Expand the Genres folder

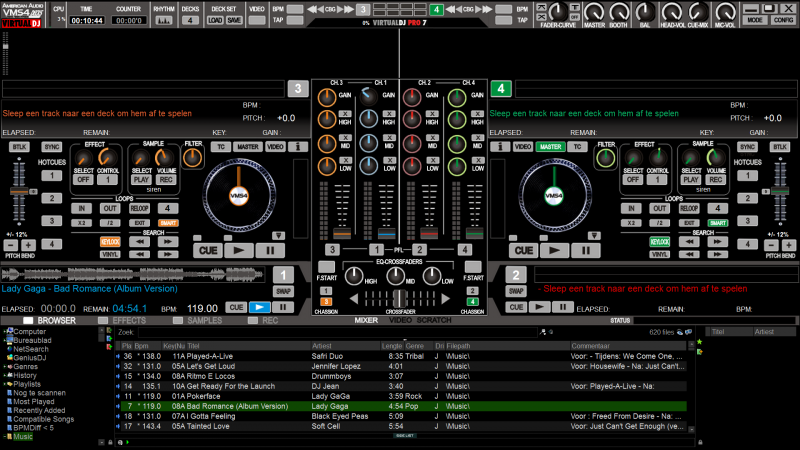point(5,366)
